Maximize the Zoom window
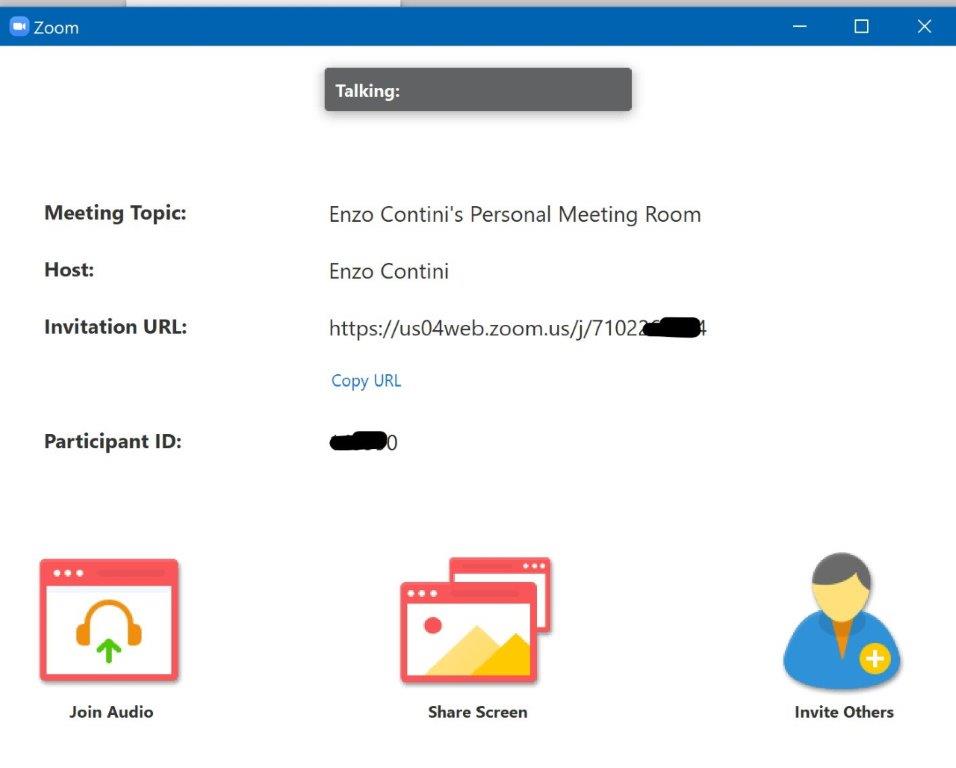This screenshot has height=768, width=956. pyautogui.click(x=861, y=27)
